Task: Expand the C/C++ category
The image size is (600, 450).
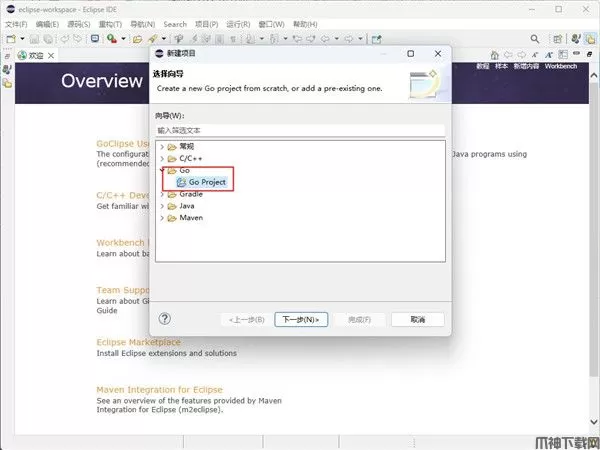Action: coord(162,159)
